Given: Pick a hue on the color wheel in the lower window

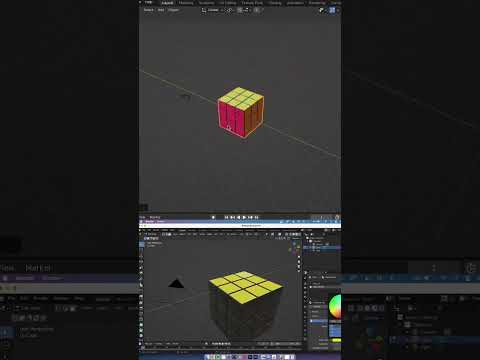Looking at the screenshot, I should 335,307.
